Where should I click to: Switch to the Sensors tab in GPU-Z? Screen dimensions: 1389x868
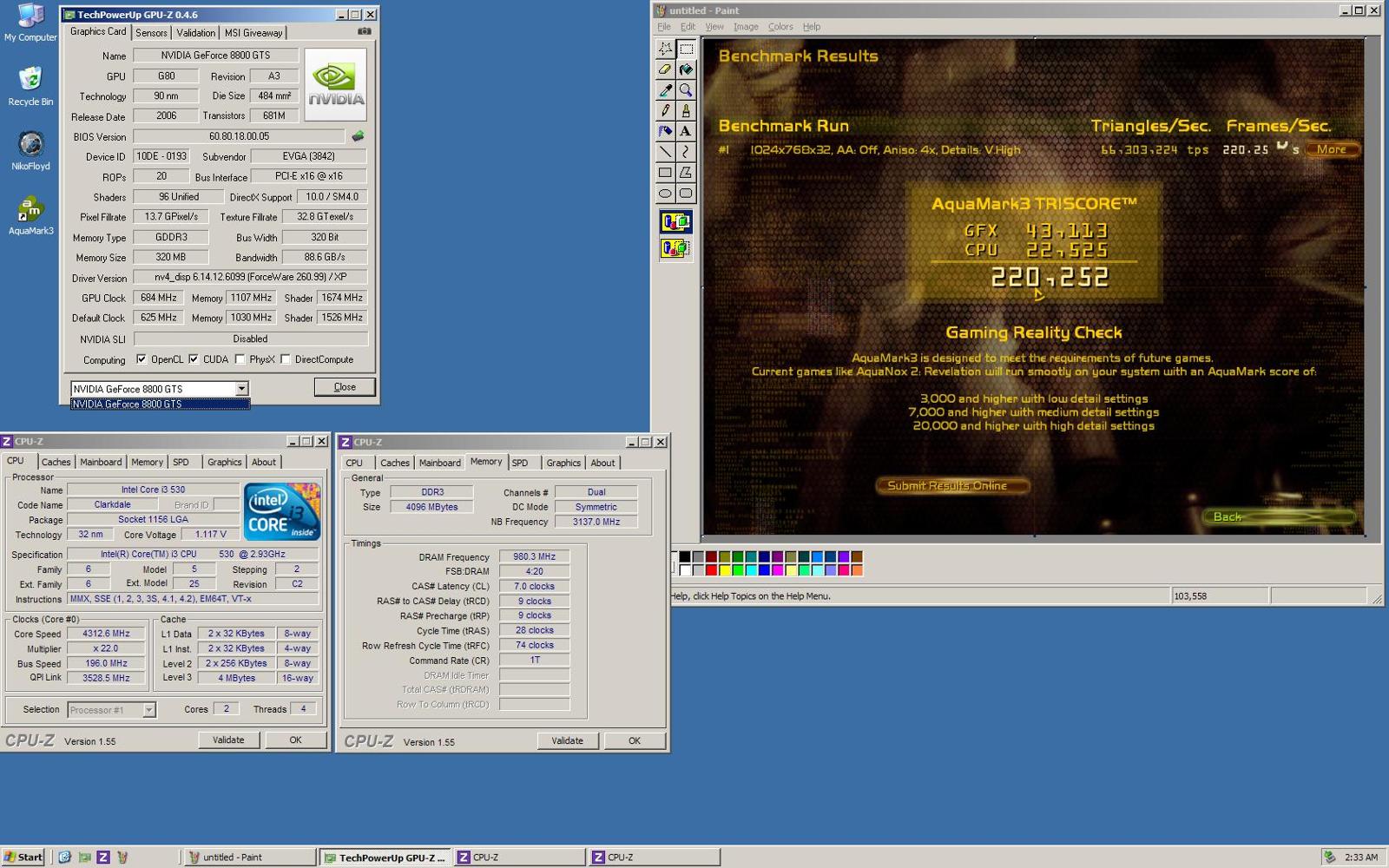(x=151, y=33)
